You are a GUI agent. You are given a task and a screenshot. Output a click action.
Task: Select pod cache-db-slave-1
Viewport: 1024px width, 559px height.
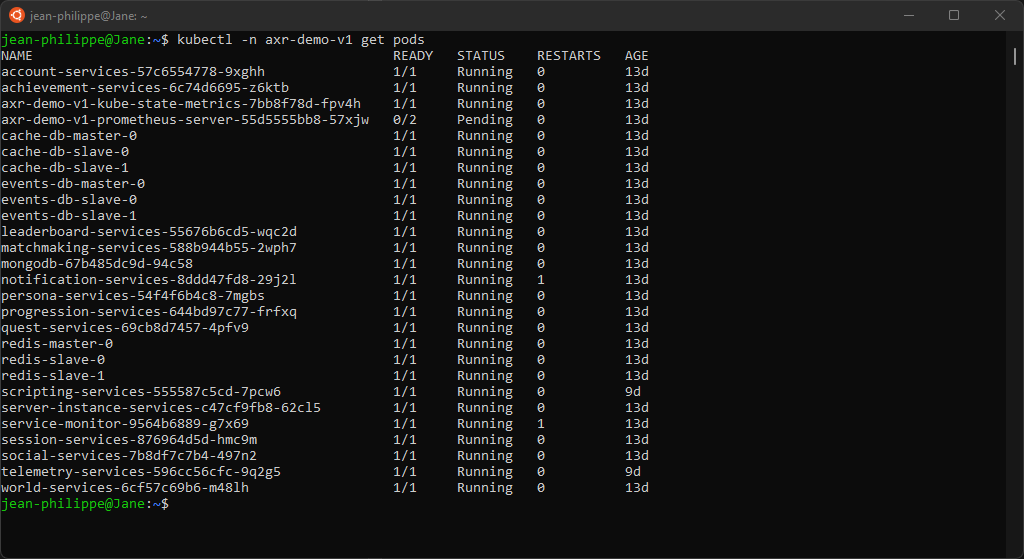(x=65, y=168)
